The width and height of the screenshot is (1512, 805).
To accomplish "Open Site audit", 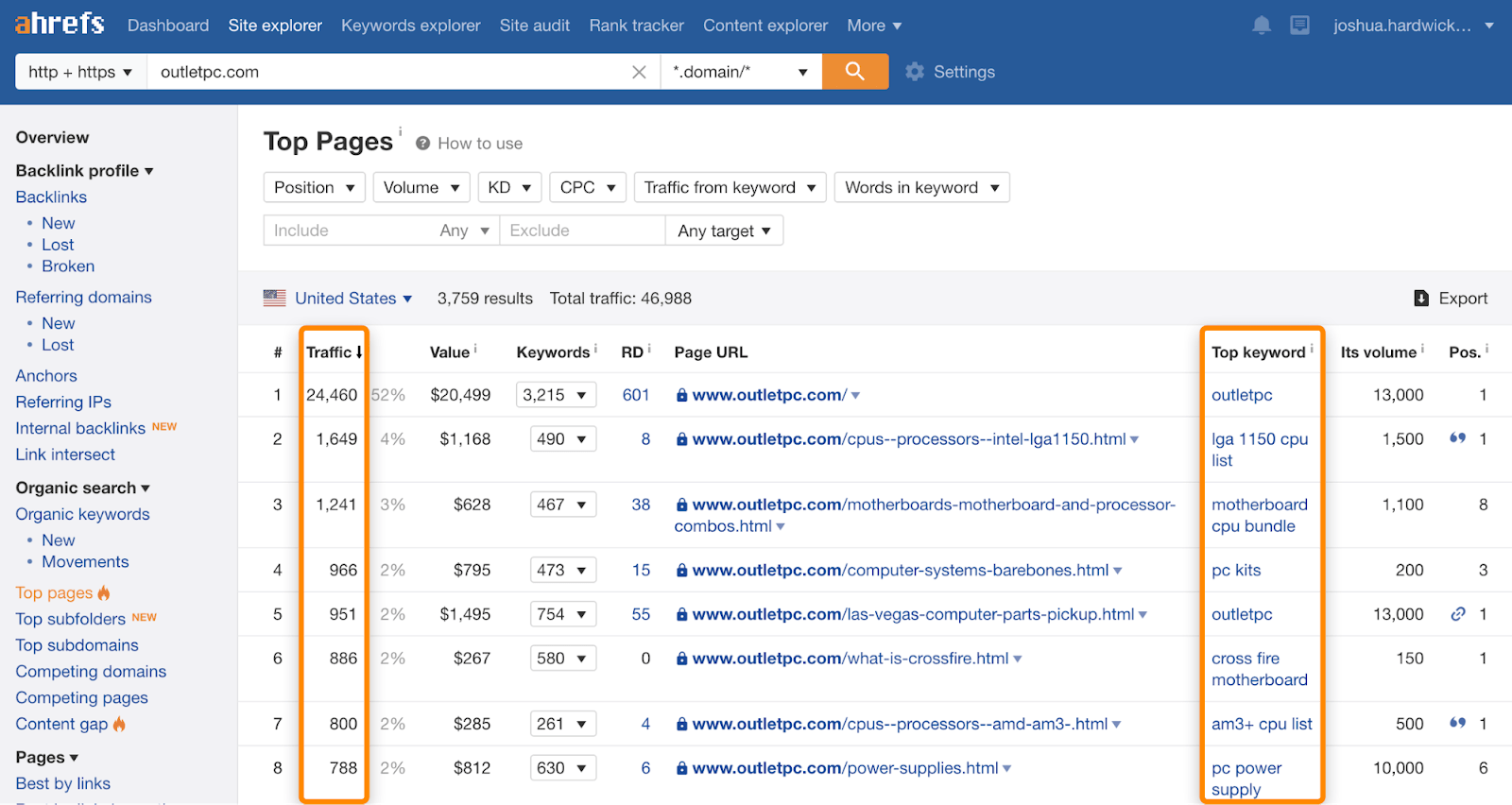I will [x=535, y=26].
